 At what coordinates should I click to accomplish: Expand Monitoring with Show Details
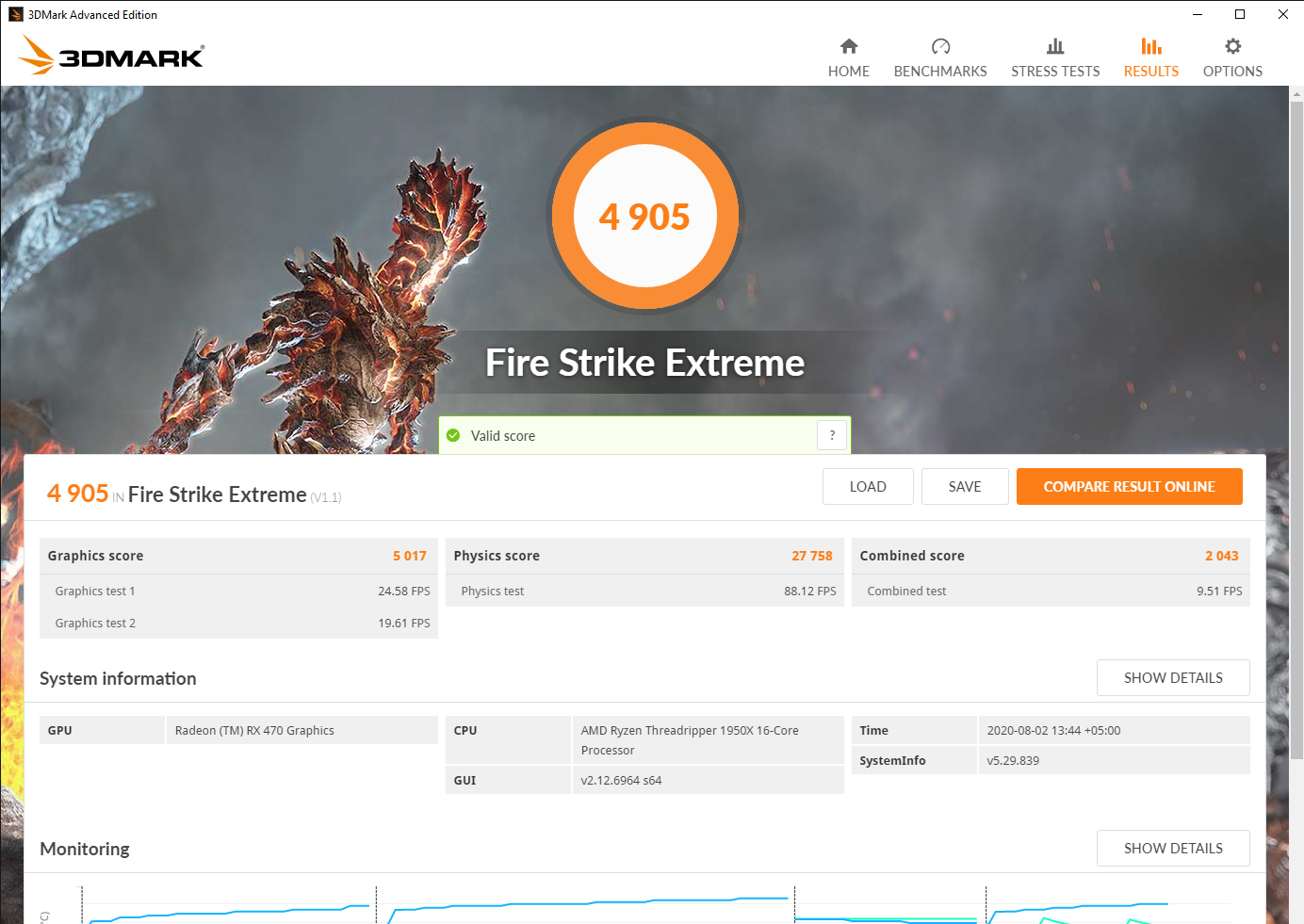tap(1173, 849)
